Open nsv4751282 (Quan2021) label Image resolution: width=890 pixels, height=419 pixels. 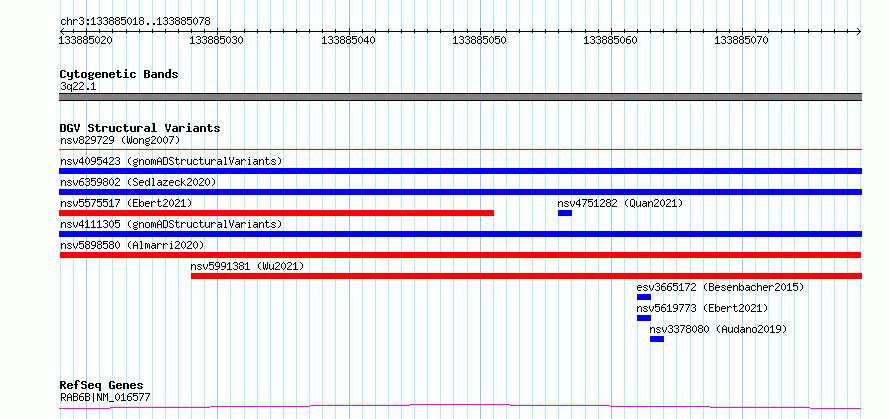(x=620, y=203)
